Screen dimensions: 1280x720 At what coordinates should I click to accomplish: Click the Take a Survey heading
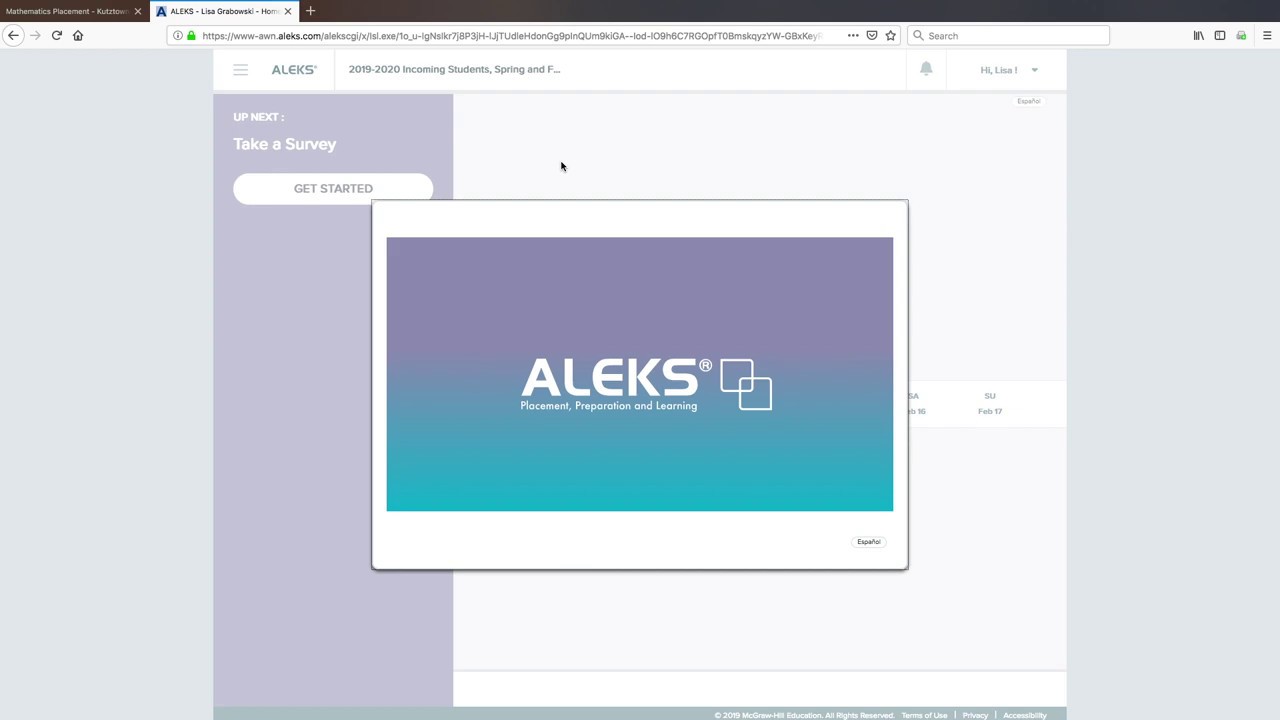285,144
